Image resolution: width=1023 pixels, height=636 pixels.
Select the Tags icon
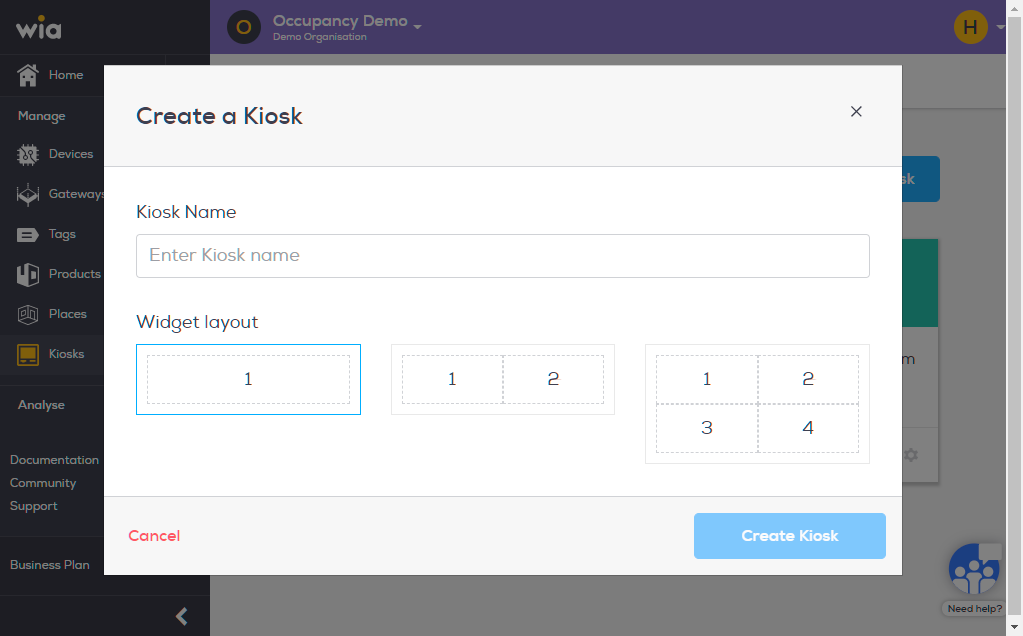click(x=27, y=235)
